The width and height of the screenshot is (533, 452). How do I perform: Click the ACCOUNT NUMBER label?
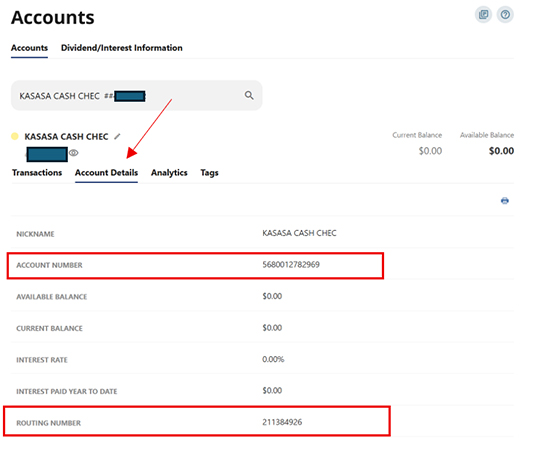pos(49,265)
